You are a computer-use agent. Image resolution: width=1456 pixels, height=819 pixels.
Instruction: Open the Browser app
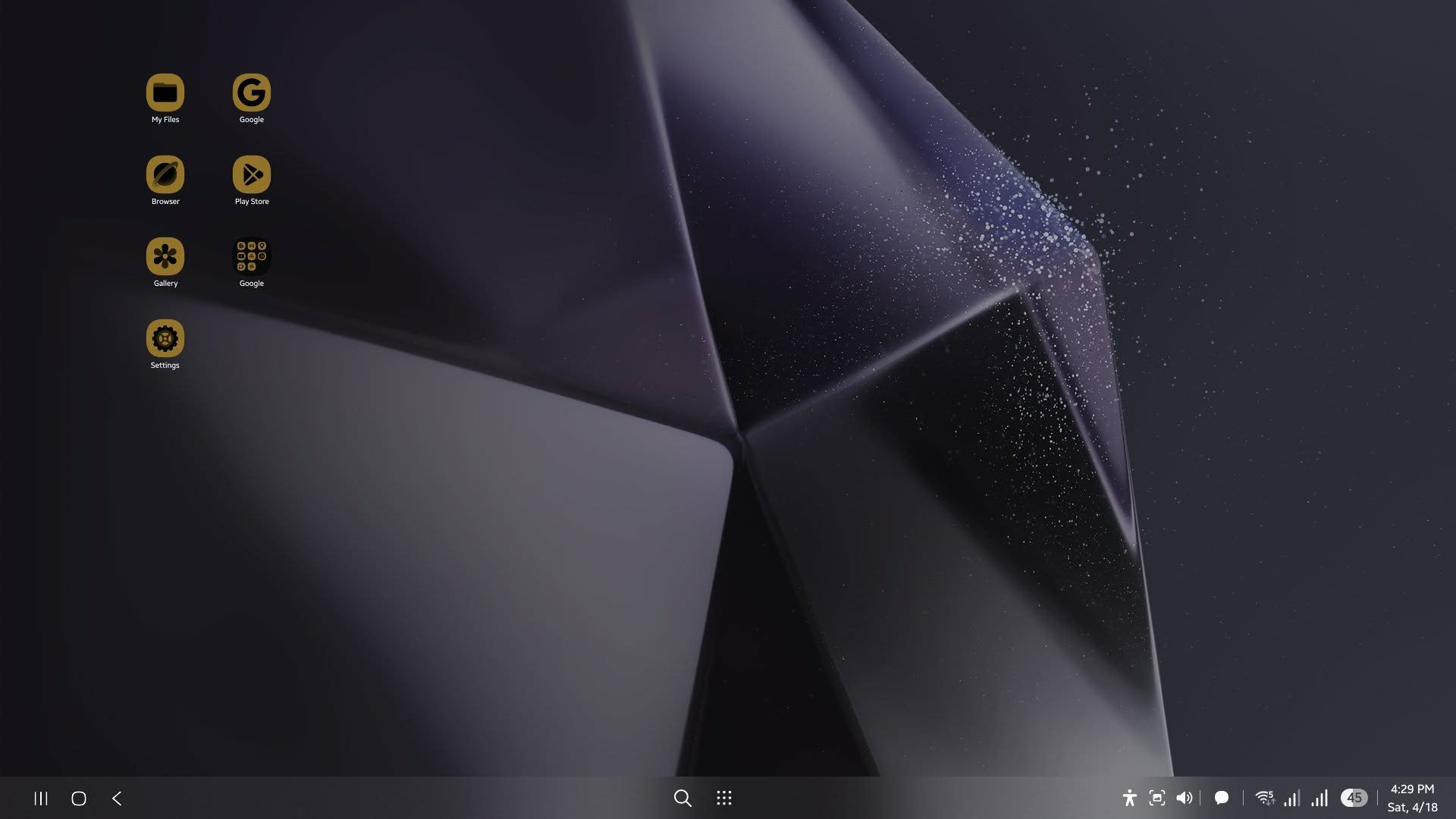point(165,175)
